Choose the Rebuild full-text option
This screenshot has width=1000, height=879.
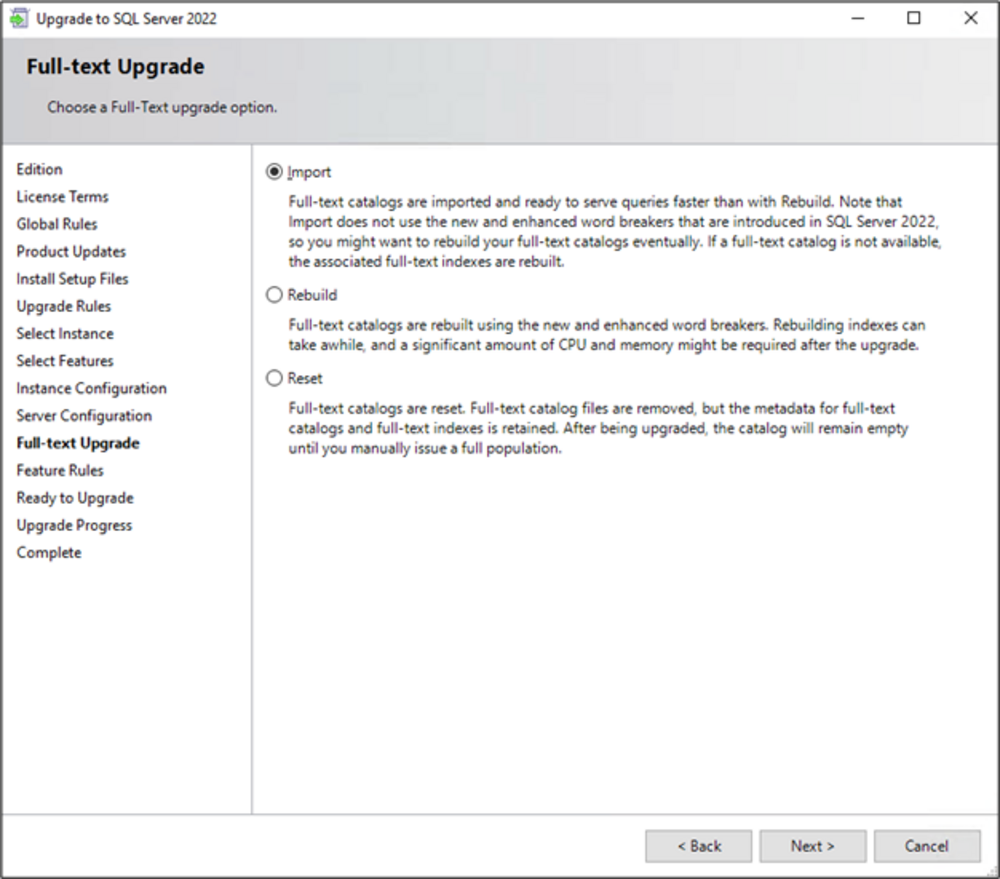[274, 295]
